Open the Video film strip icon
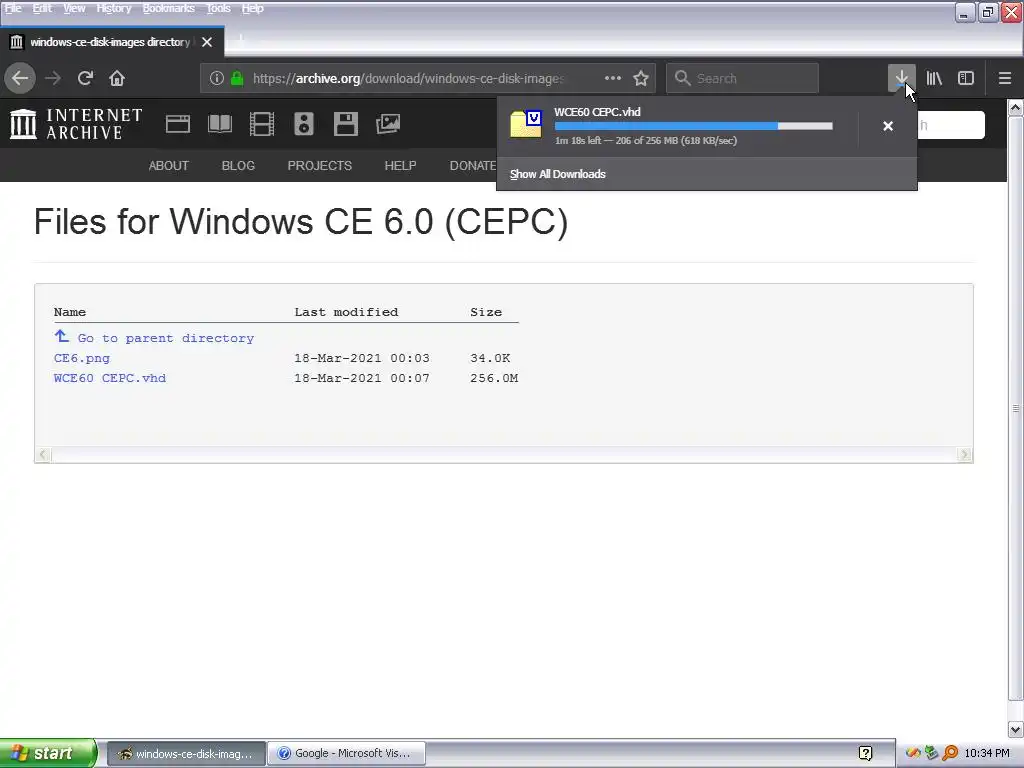The image size is (1024, 768). point(262,124)
